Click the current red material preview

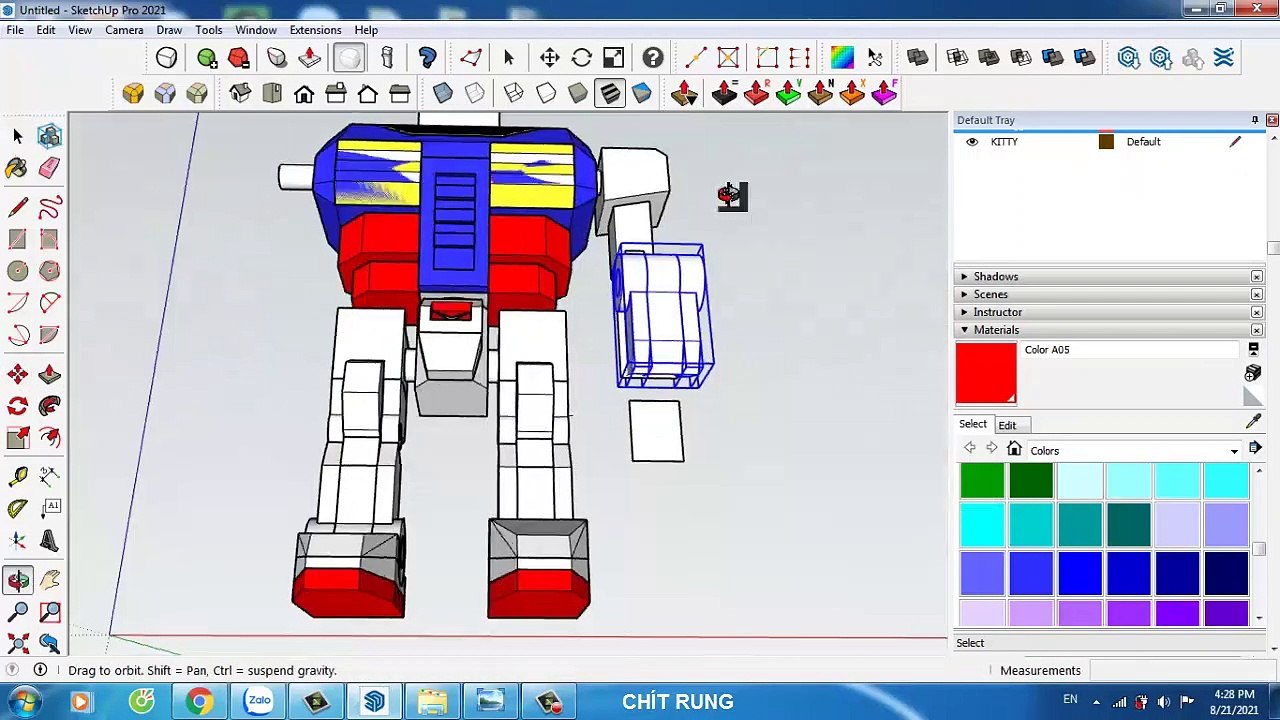click(x=986, y=373)
